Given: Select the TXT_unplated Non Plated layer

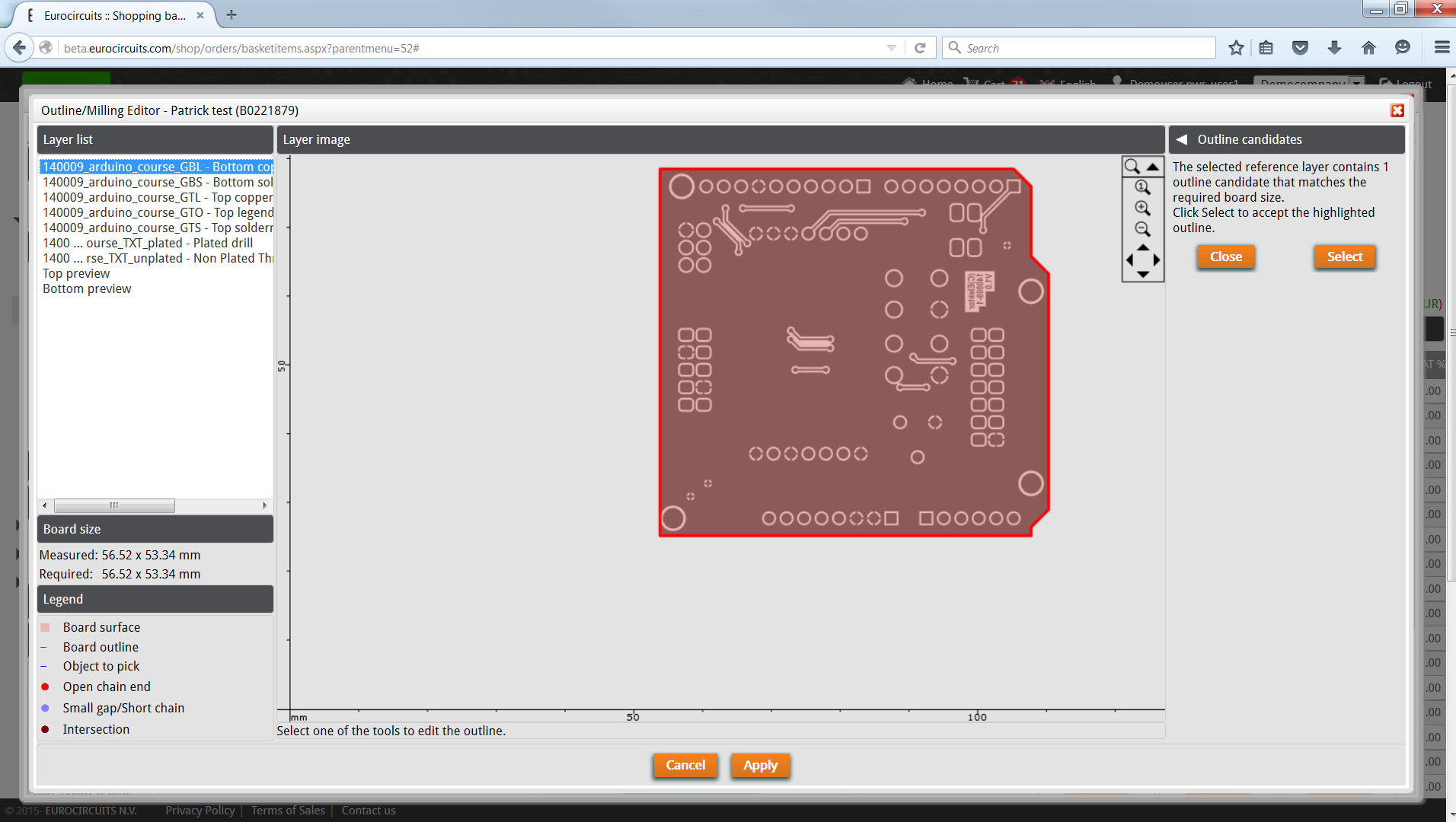Looking at the screenshot, I should (156, 258).
